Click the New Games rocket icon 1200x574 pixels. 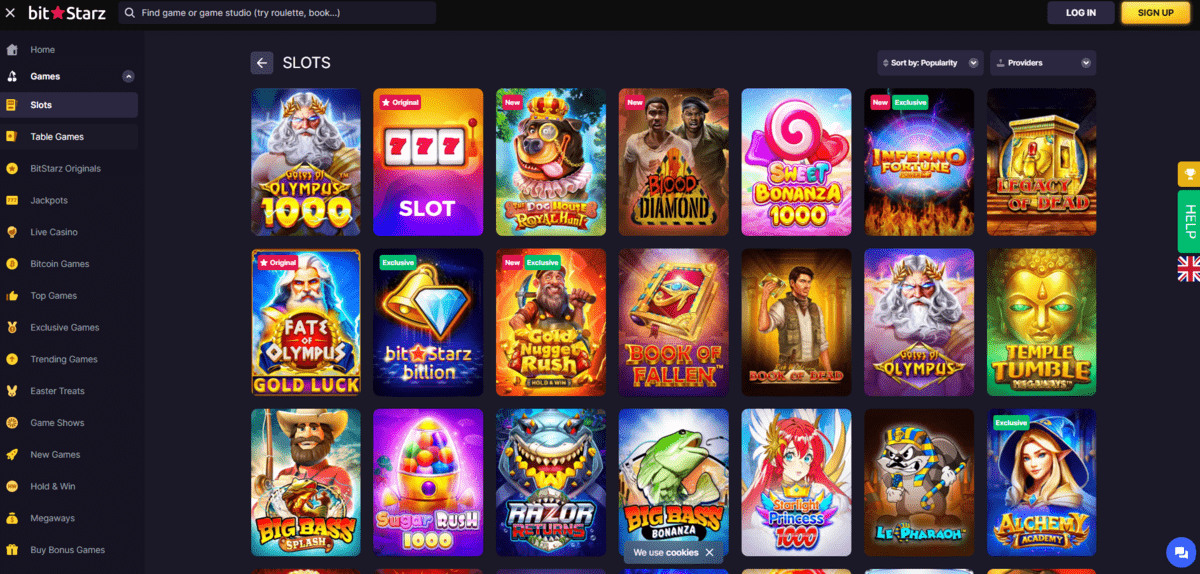click(x=12, y=455)
